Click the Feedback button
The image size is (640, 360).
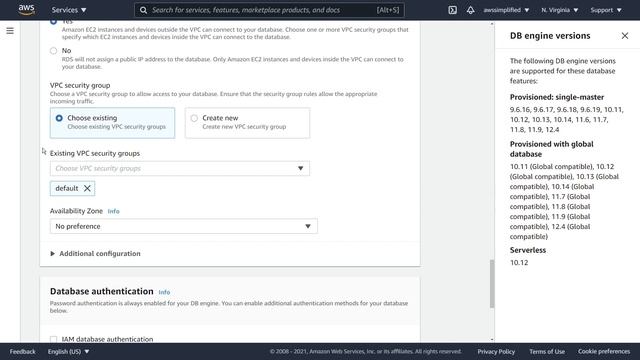click(x=22, y=351)
